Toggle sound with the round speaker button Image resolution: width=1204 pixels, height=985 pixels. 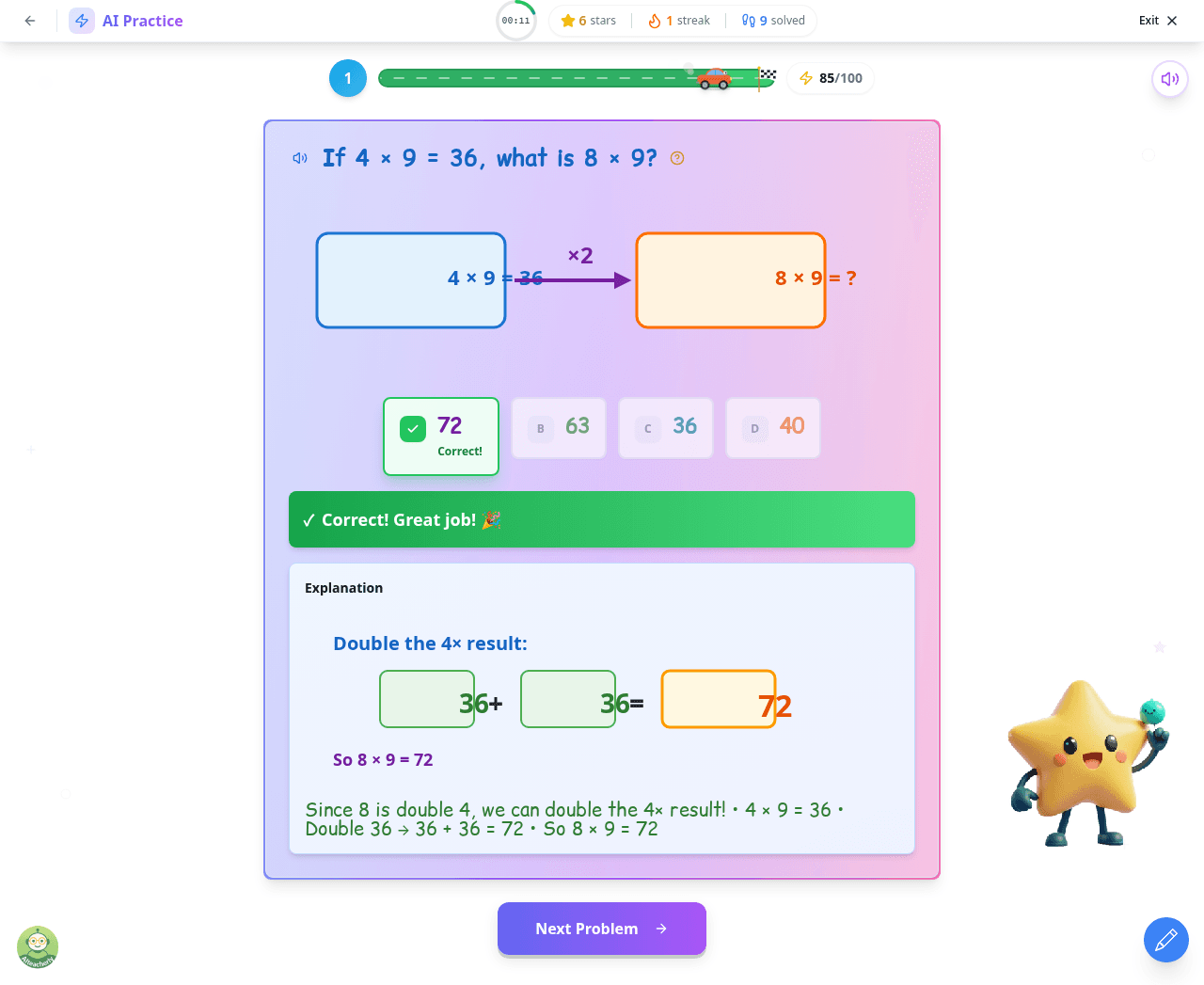[x=1170, y=79]
